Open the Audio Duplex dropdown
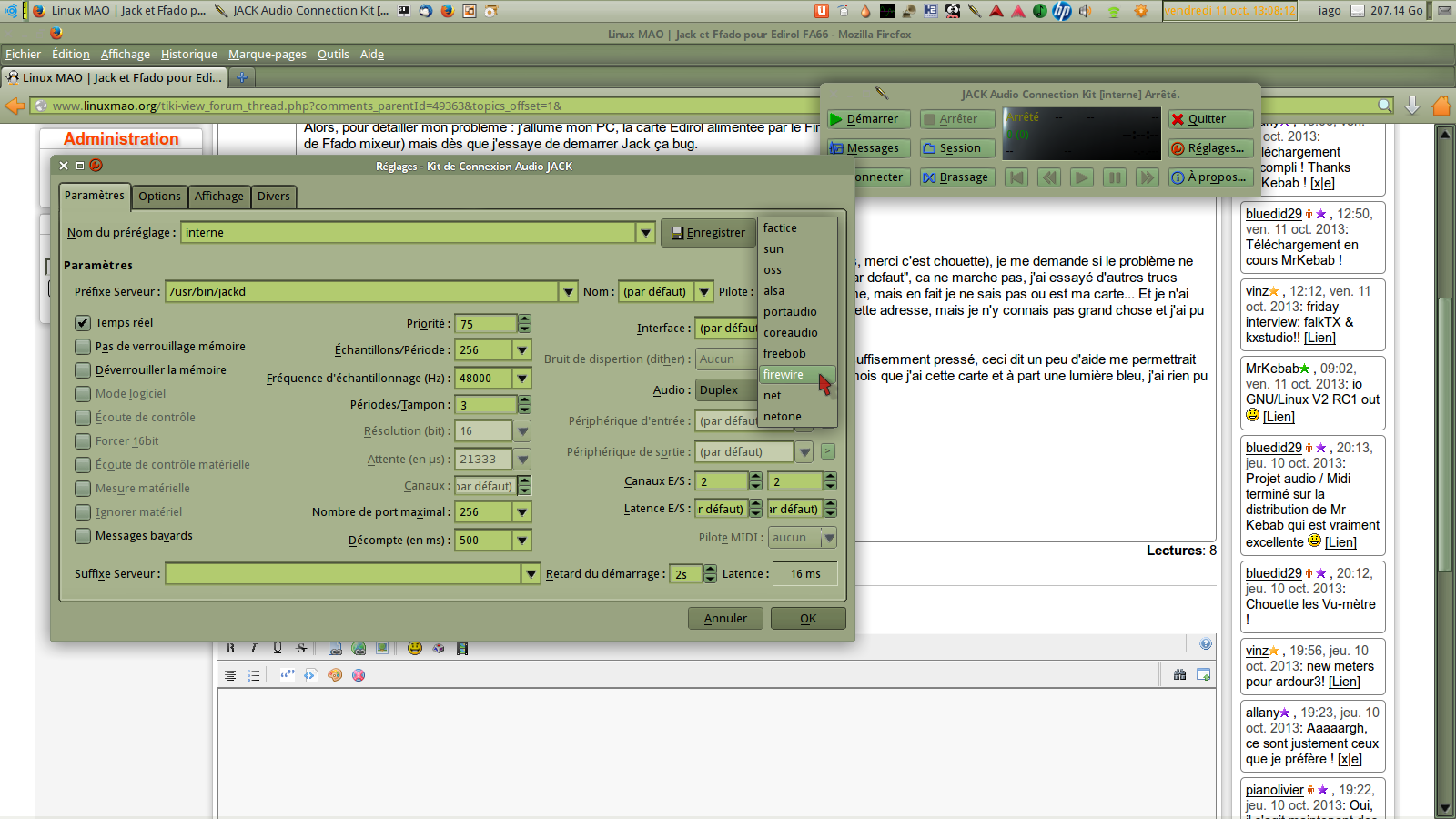Image resolution: width=1456 pixels, height=819 pixels. tap(726, 390)
